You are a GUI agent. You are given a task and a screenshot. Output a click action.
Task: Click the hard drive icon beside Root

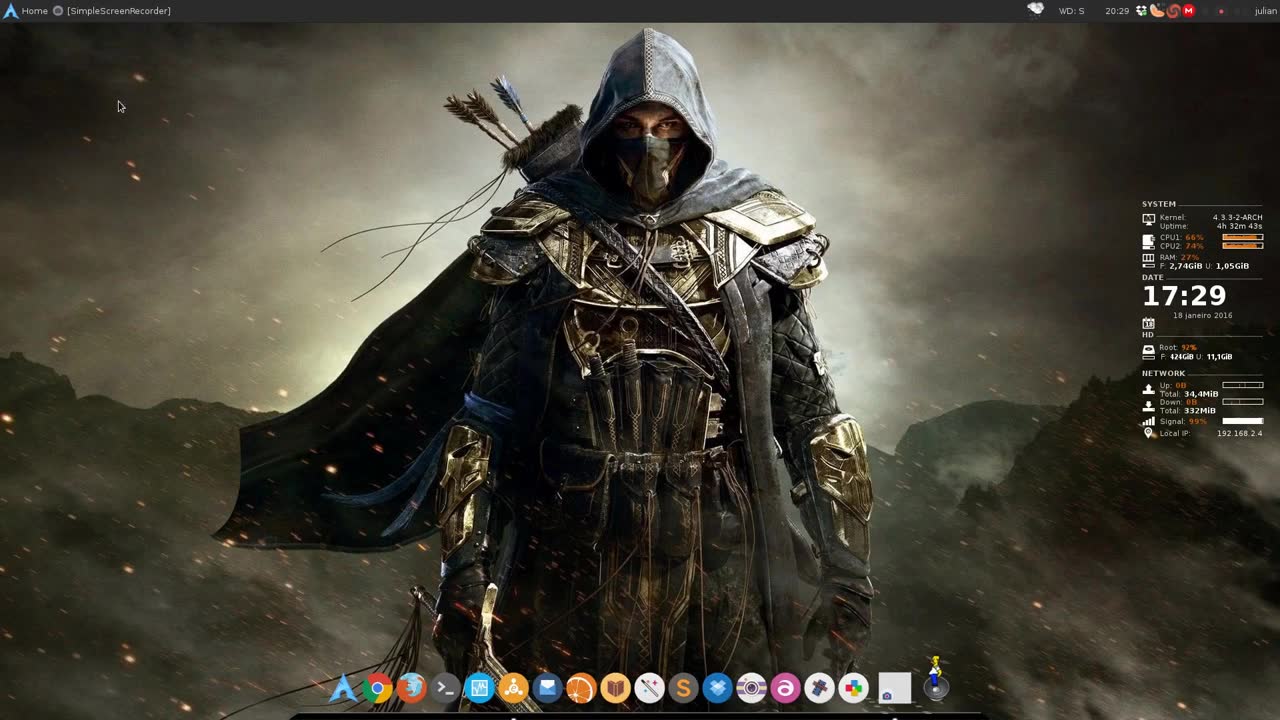tap(1148, 352)
